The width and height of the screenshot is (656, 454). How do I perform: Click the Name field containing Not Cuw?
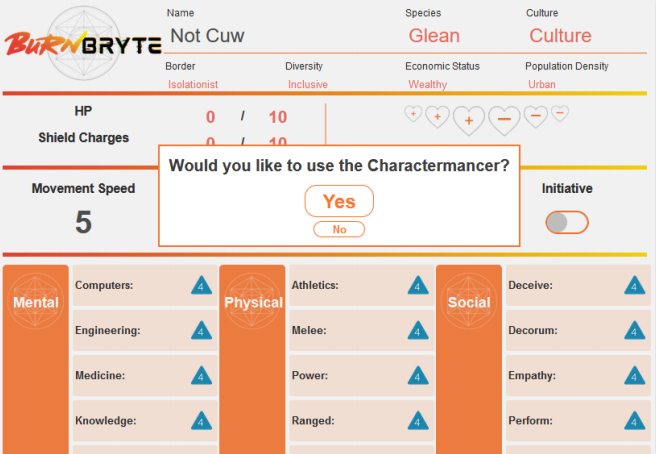[280, 36]
